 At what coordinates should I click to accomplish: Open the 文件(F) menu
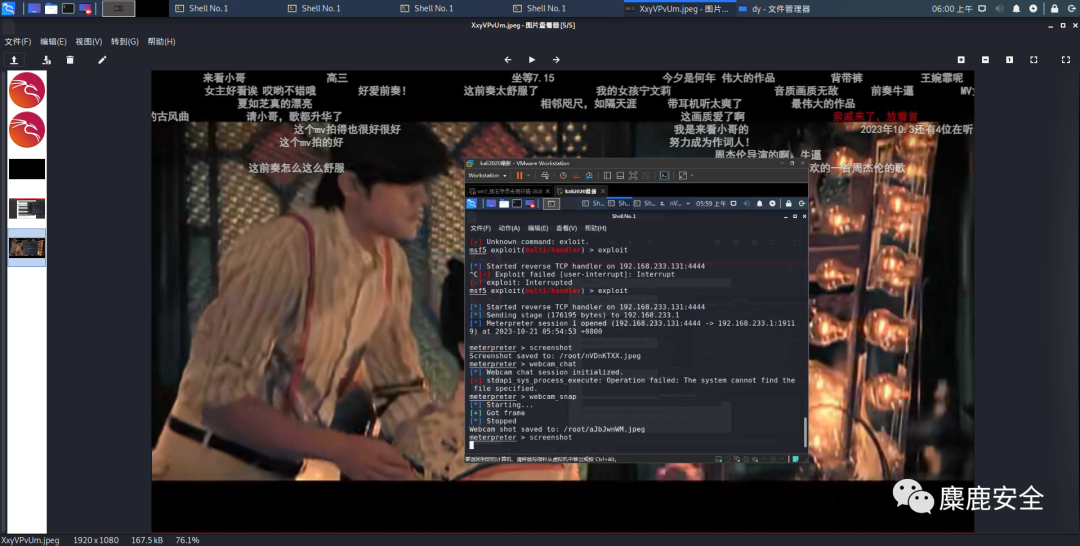18,41
